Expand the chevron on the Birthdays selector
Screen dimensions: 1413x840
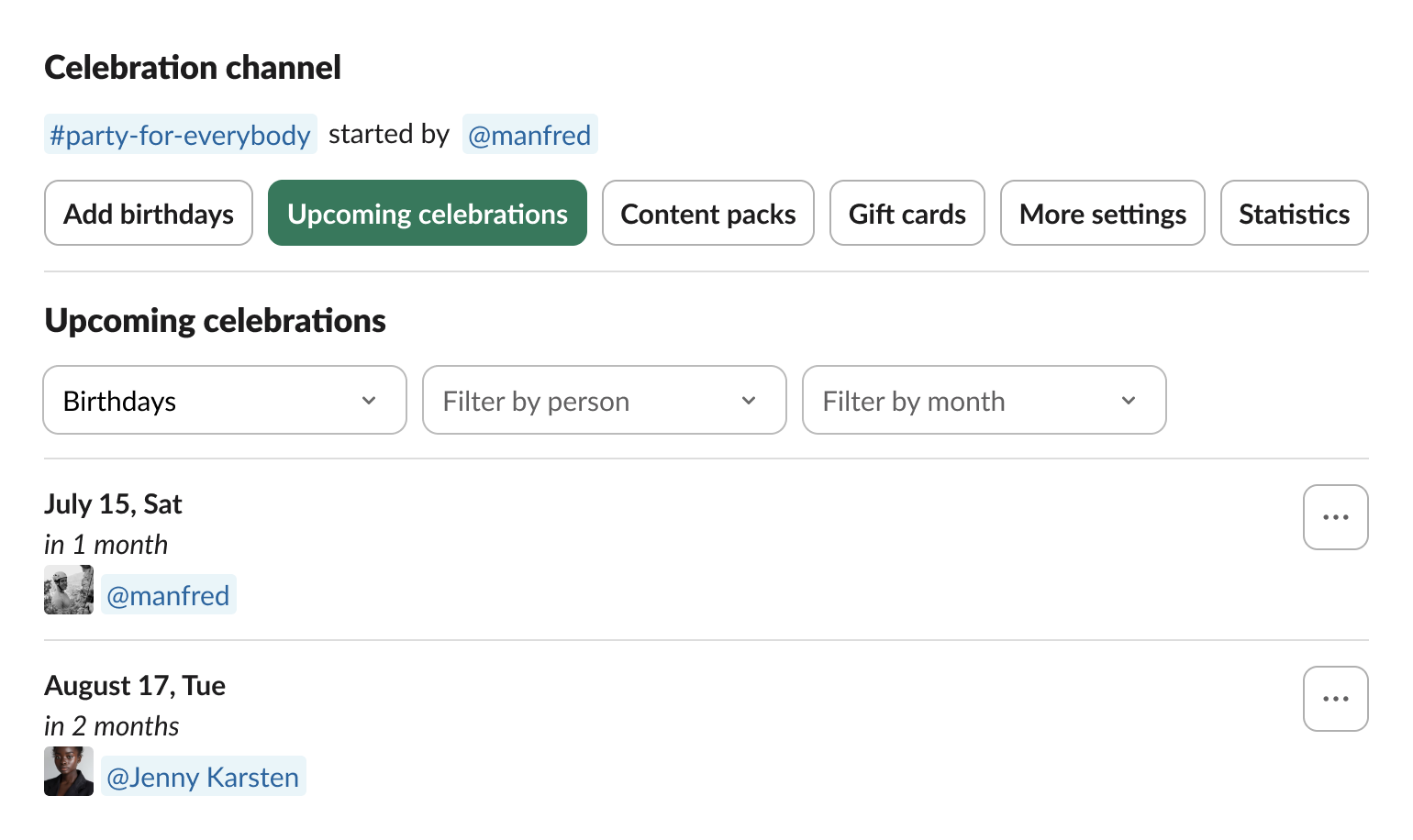coord(370,400)
